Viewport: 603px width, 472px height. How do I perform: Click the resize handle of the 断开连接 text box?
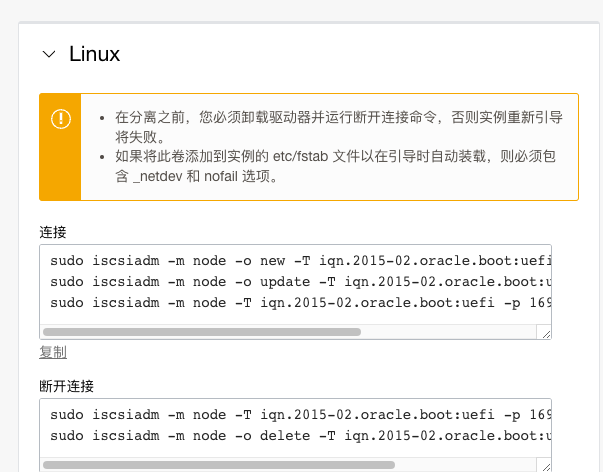544,465
